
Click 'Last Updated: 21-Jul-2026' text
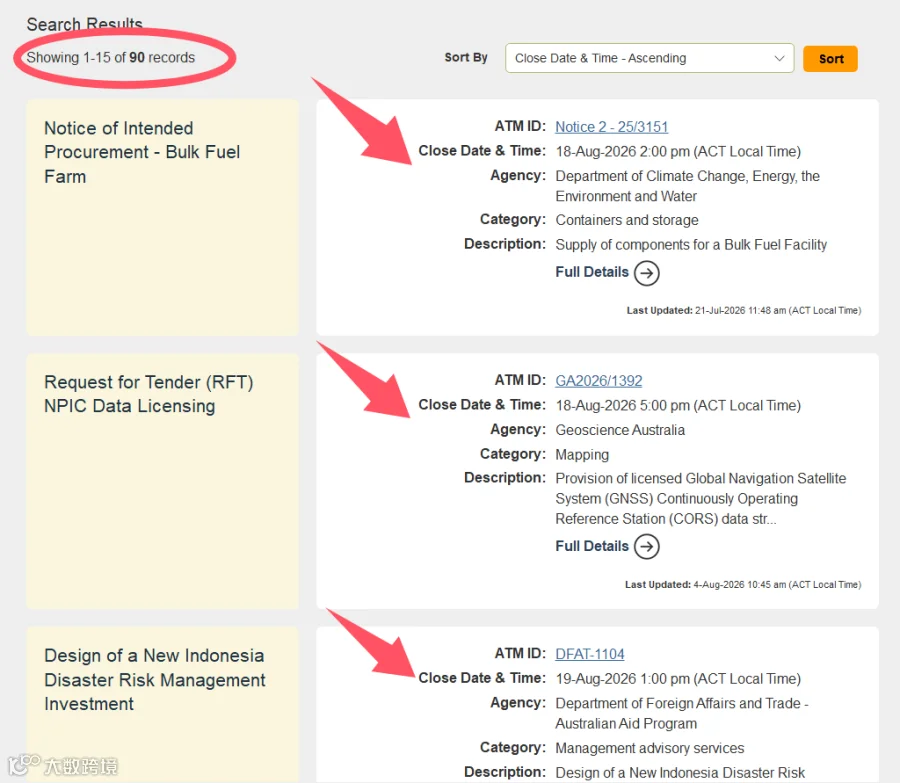[x=744, y=311]
